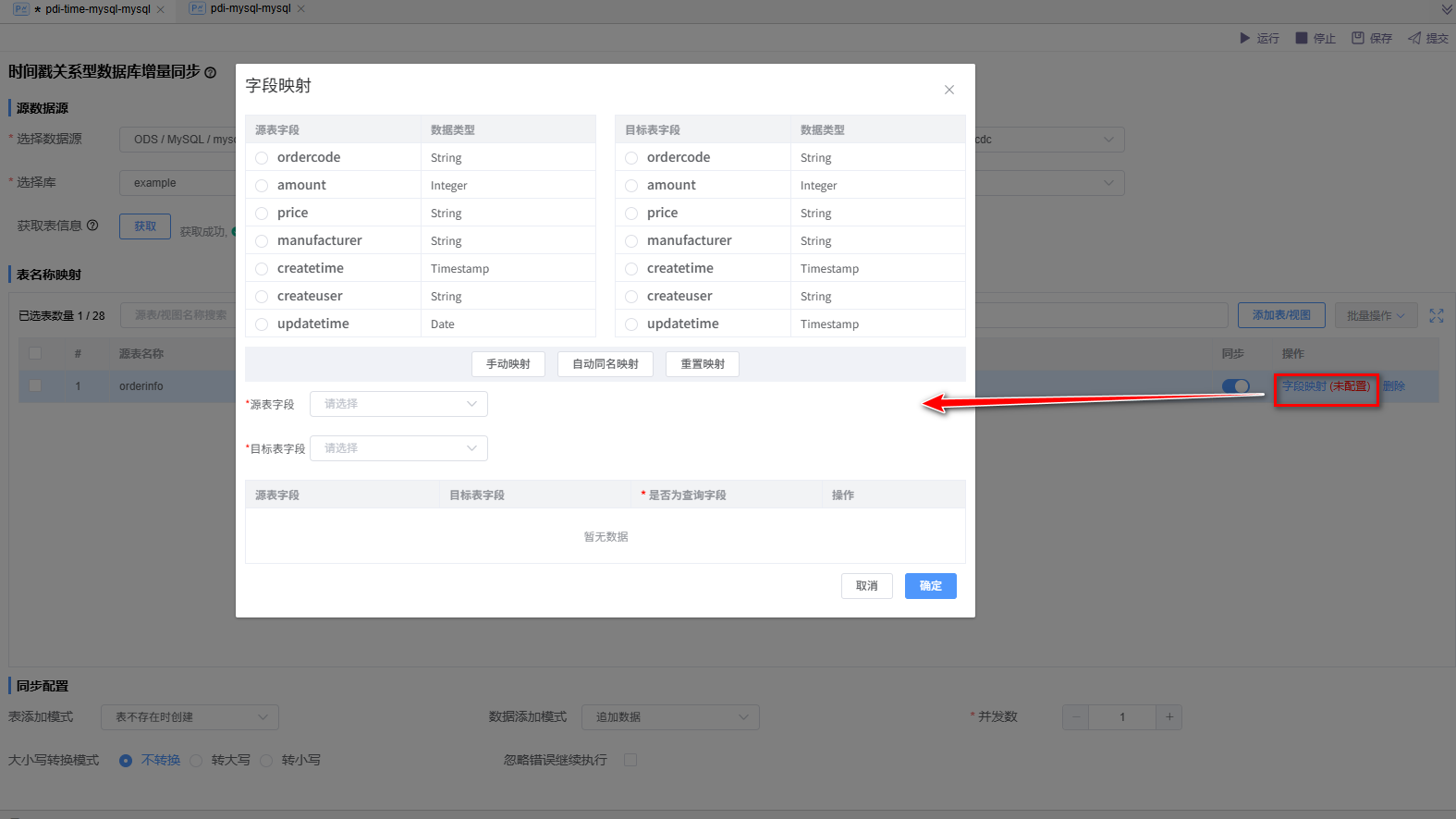Click the 停止 stop icon in toolbar
Image resolution: width=1456 pixels, height=819 pixels.
pos(1302,38)
